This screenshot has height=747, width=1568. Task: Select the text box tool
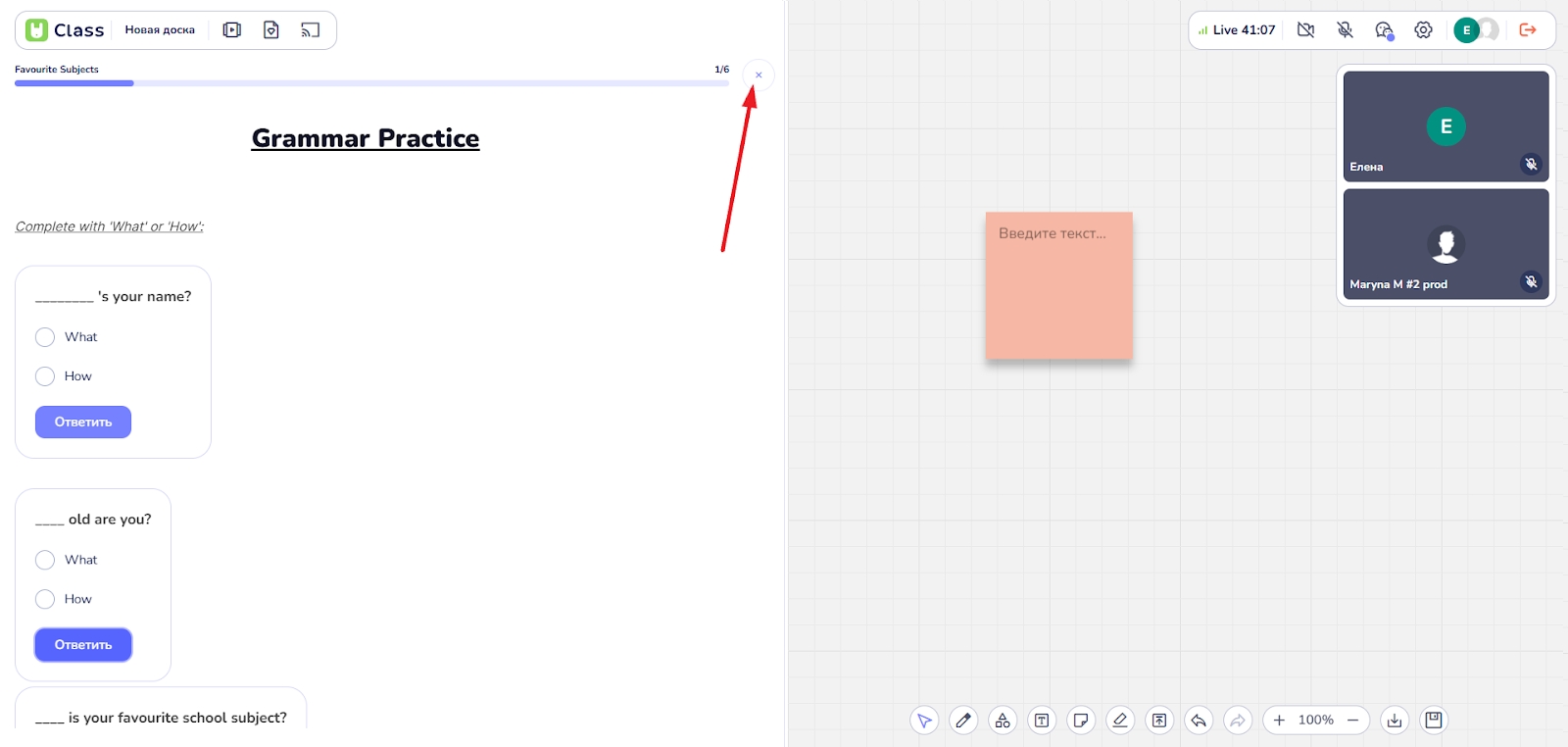[1042, 721]
